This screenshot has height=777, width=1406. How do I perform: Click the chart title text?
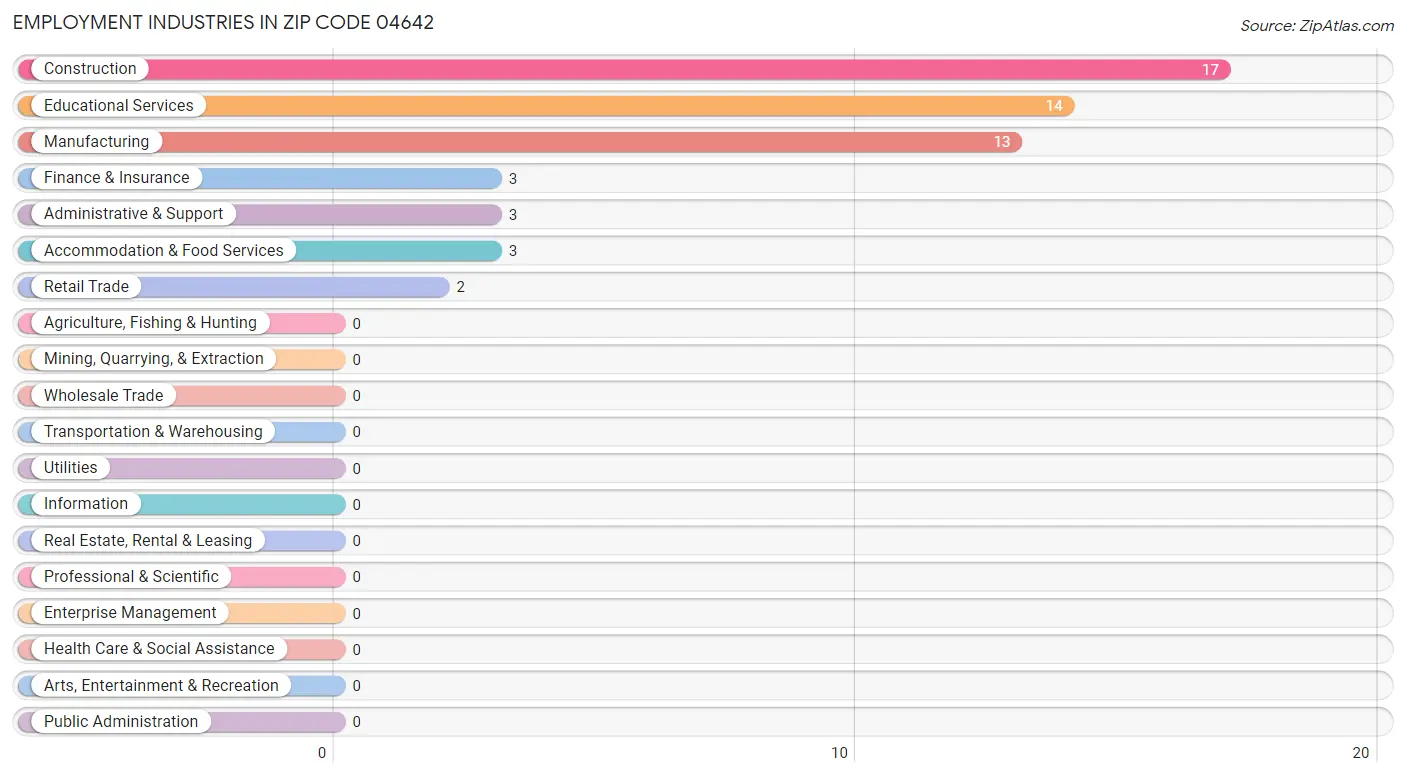coord(223,22)
